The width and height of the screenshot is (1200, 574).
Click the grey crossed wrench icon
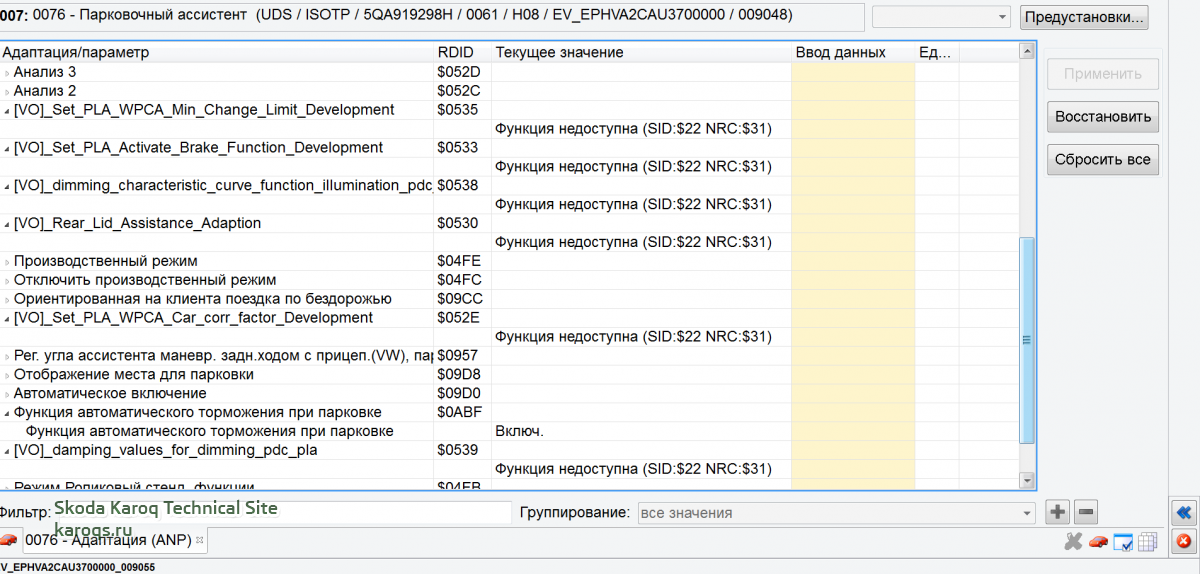pyautogui.click(x=1073, y=541)
